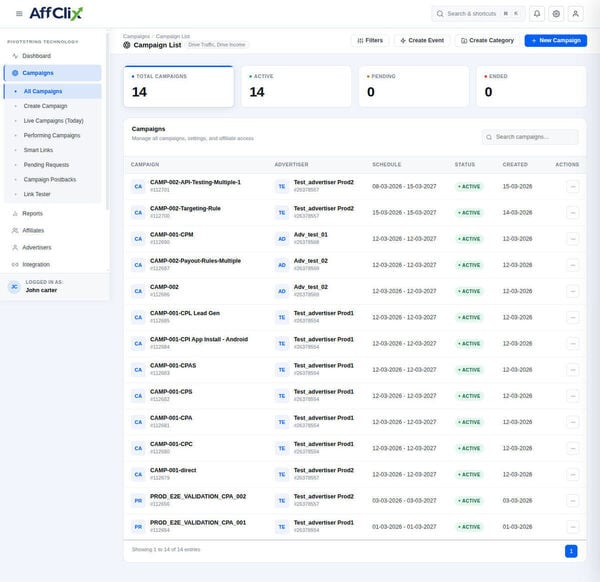Open actions menu for CAMP-002-Payout-Rules-Multiple
Screen dimensions: 600x582
572,265
